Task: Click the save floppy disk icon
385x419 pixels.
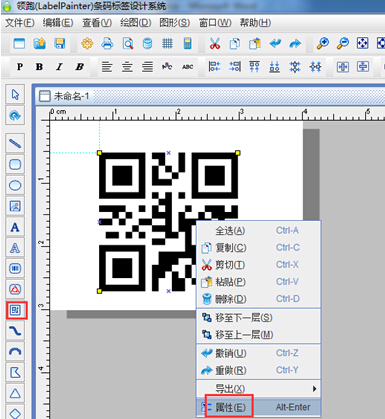Action: [x=60, y=44]
